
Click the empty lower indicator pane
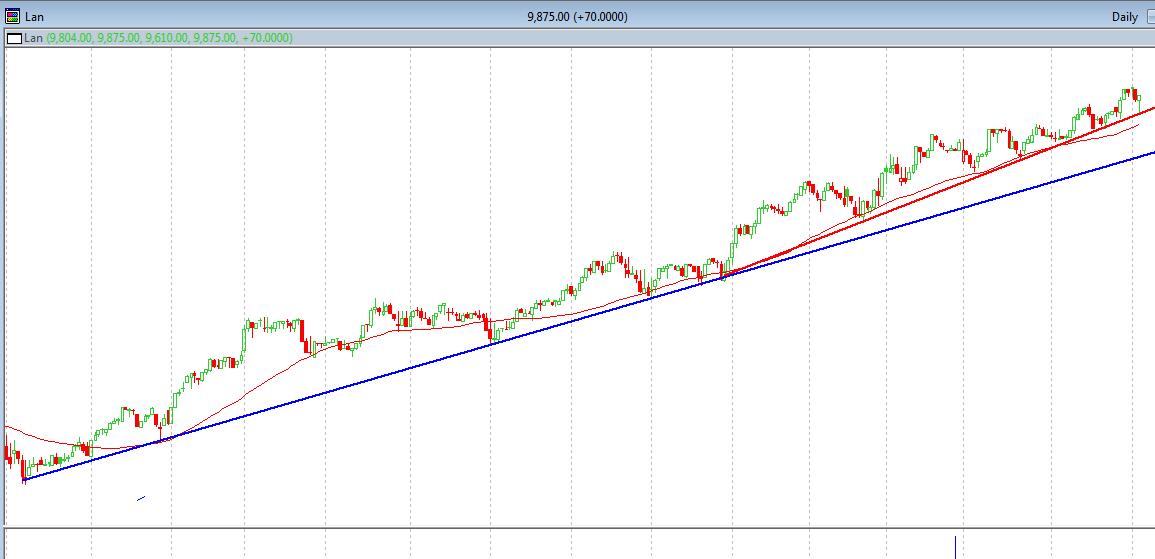[x=500, y=545]
